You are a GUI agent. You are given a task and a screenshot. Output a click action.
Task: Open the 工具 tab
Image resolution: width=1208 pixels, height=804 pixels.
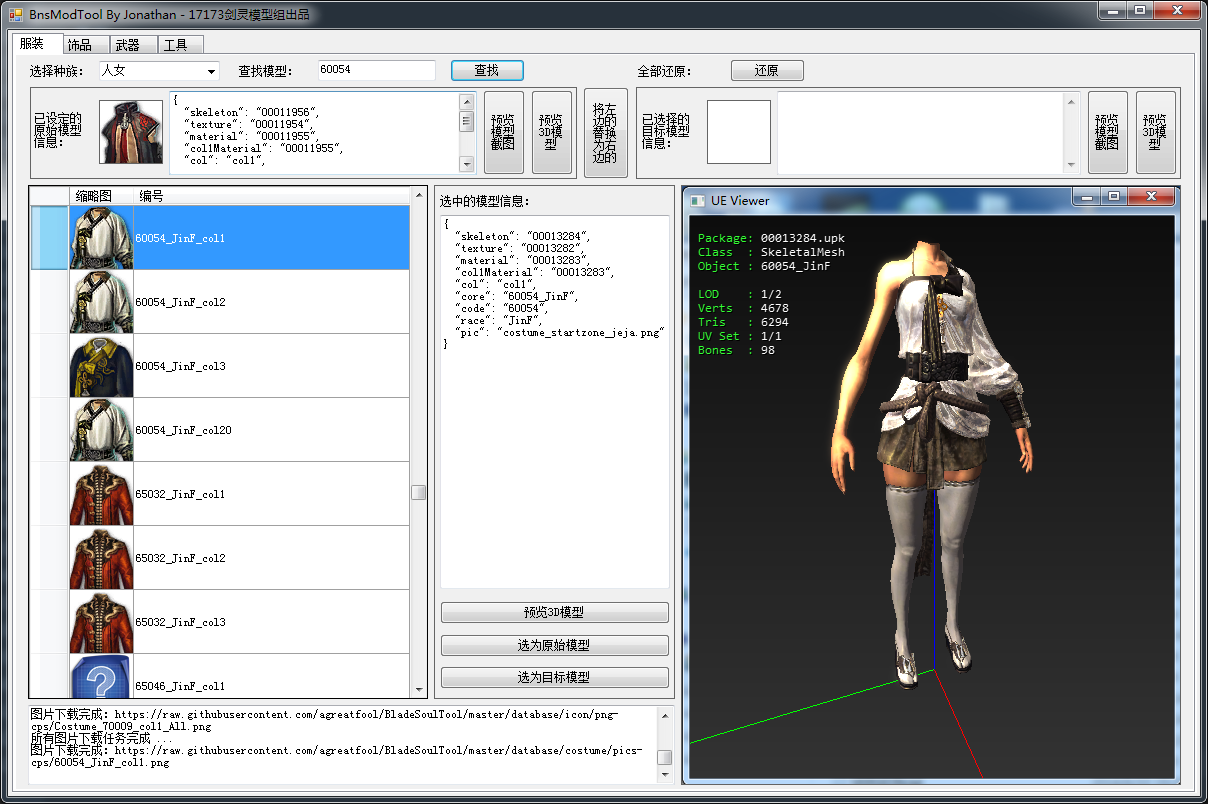[180, 45]
